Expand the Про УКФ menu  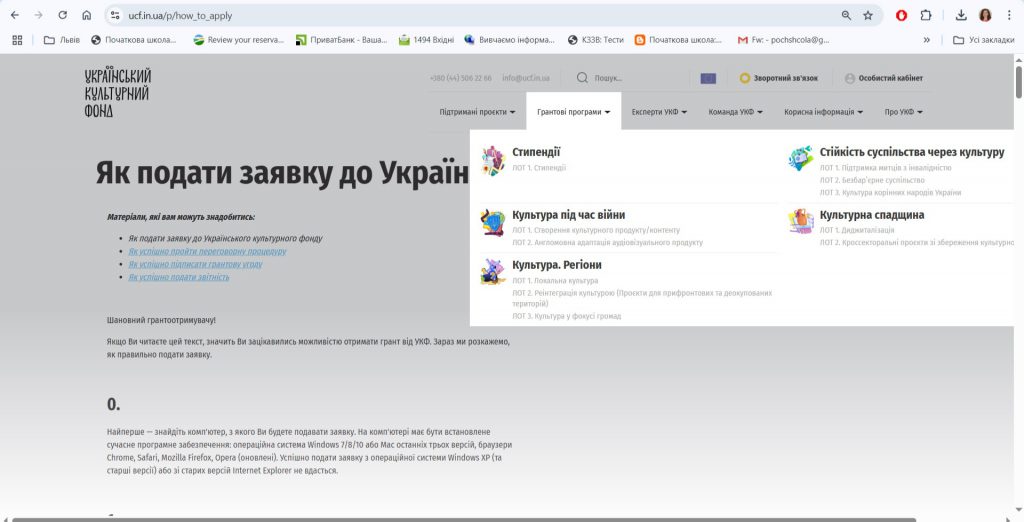(904, 112)
